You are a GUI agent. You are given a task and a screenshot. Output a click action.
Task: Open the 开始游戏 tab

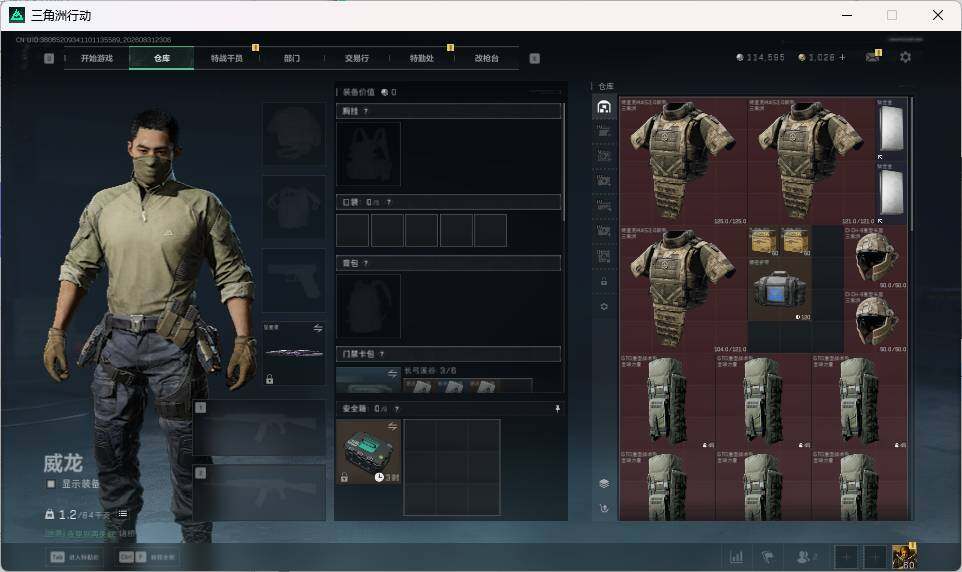point(96,58)
